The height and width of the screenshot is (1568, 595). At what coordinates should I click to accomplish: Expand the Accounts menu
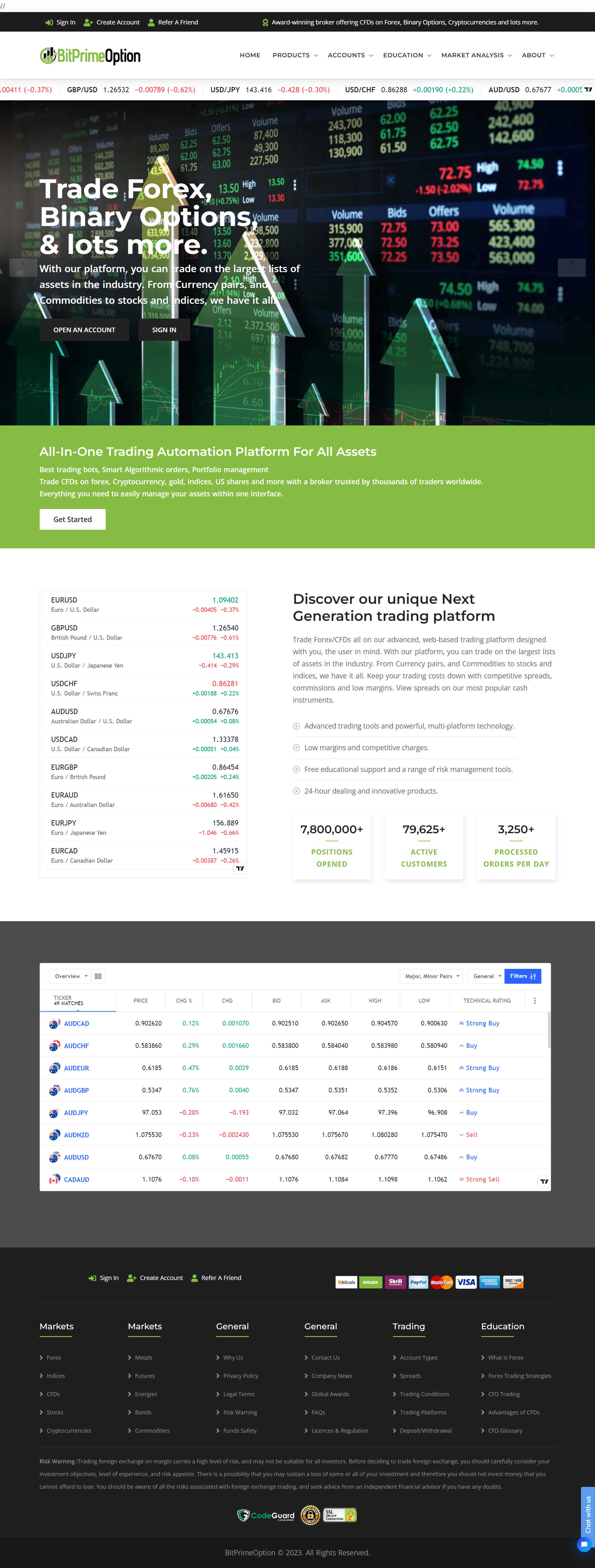[350, 55]
